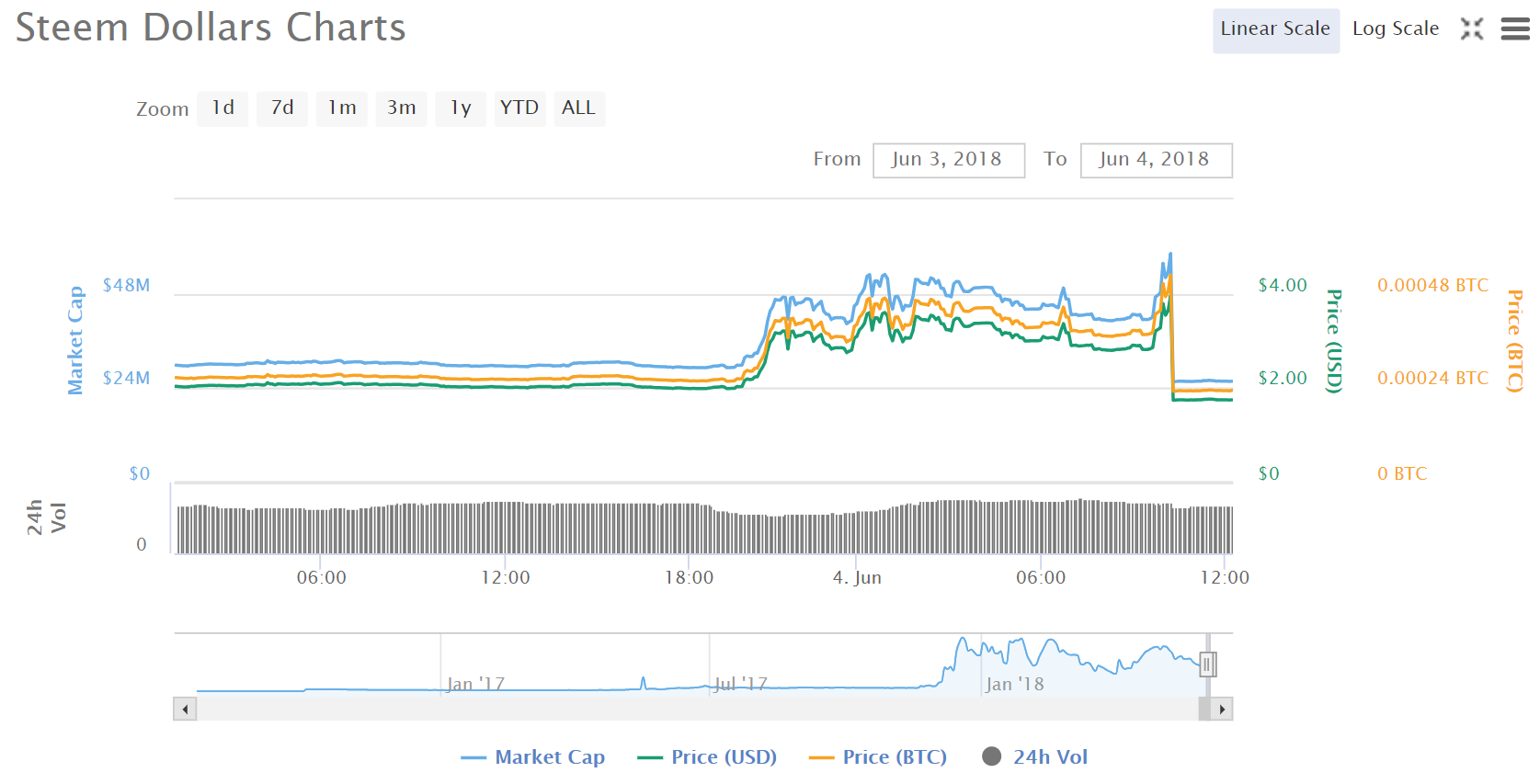The image size is (1540, 784).
Task: Click the 4. Jun x-axis label
Action: [857, 578]
